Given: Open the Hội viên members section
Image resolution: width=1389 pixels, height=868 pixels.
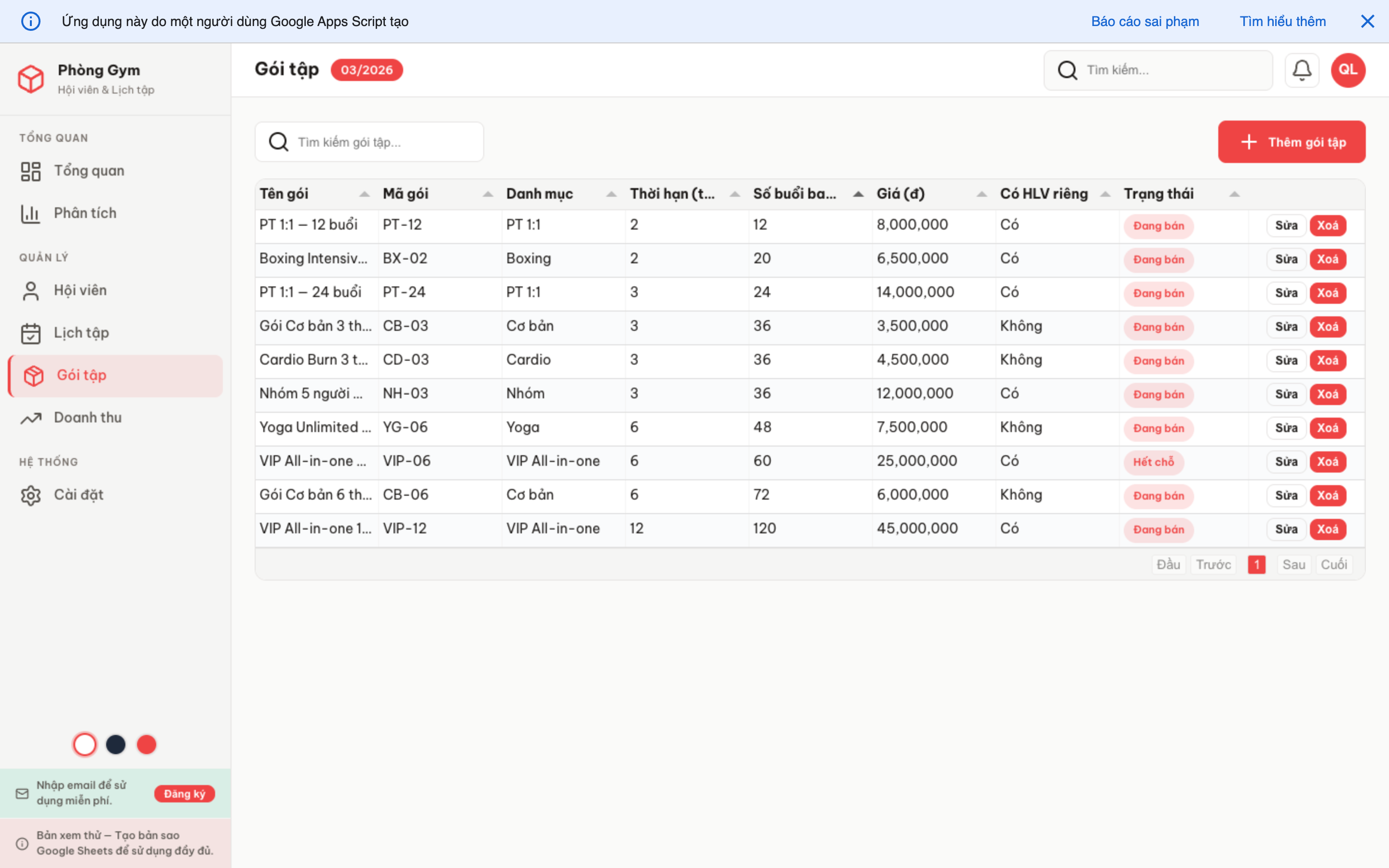Looking at the screenshot, I should 31,290.
